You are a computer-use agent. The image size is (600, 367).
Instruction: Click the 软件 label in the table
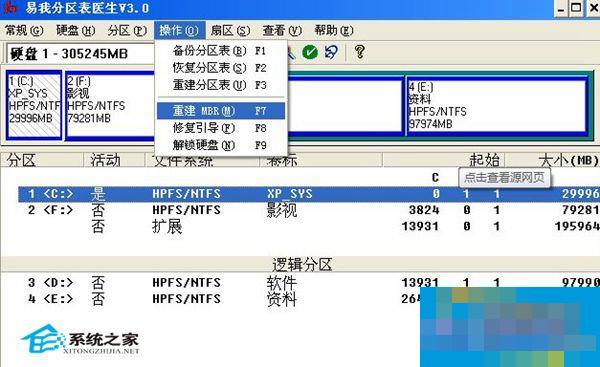point(282,283)
